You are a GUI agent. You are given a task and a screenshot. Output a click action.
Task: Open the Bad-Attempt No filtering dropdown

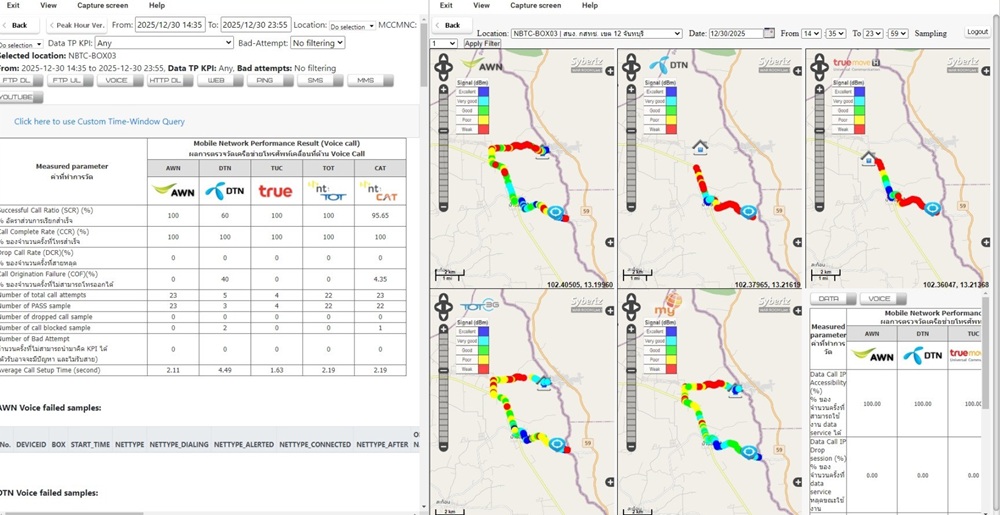[318, 43]
